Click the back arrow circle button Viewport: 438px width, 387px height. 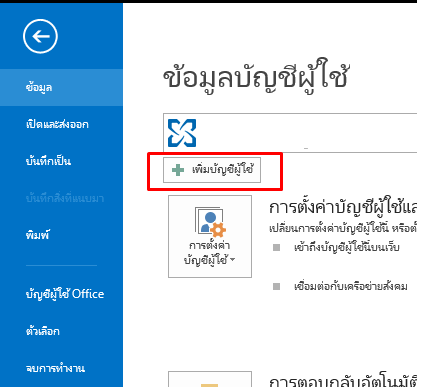(40, 36)
